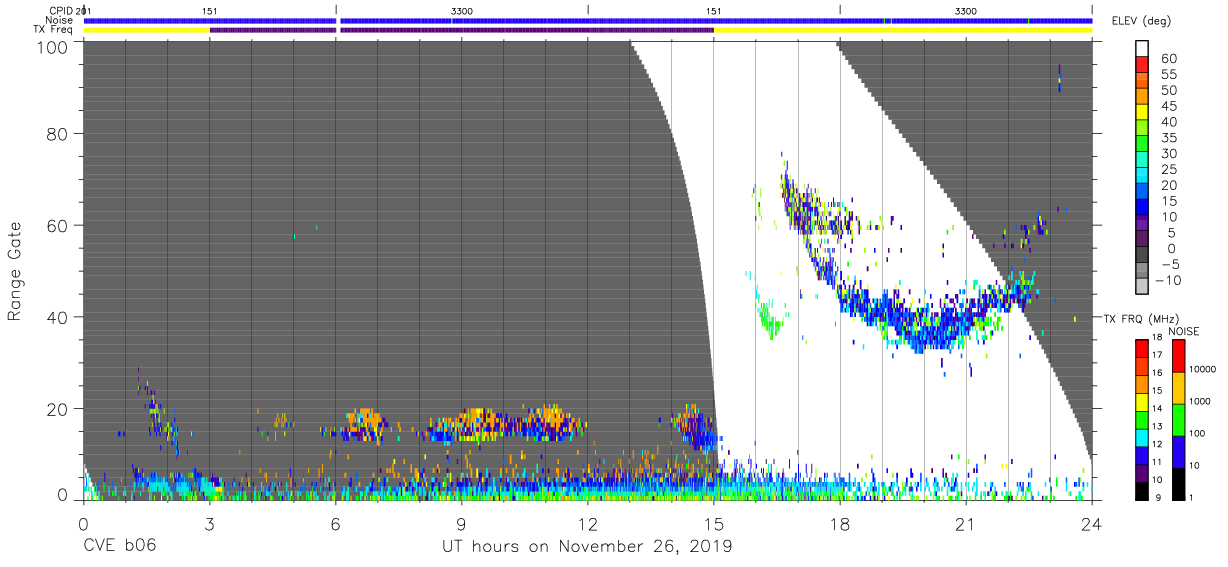The image size is (1228, 567).
Task: Click the 'TX Freq' row label at top
Action: [55, 30]
